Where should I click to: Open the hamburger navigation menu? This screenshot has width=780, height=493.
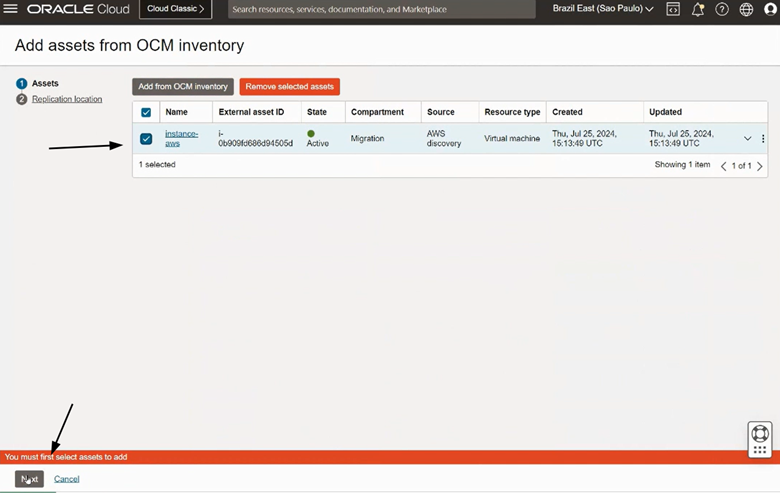point(10,9)
